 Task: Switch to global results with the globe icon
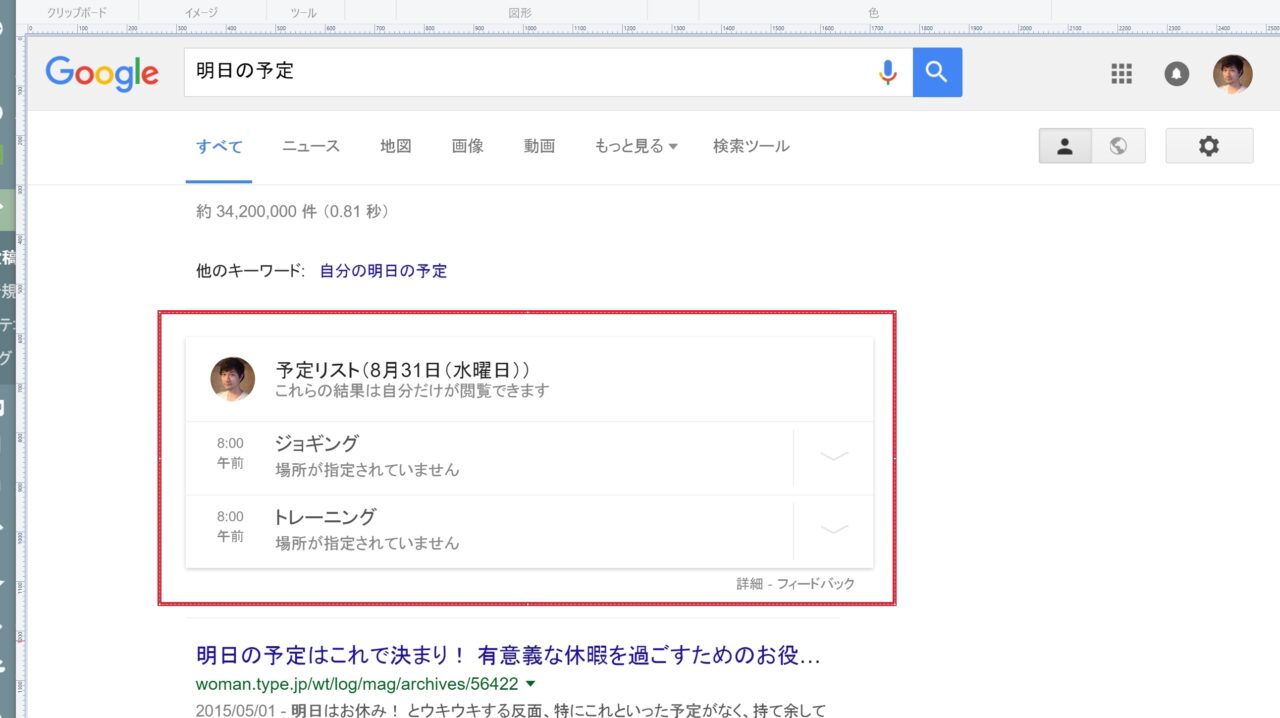pos(1118,146)
